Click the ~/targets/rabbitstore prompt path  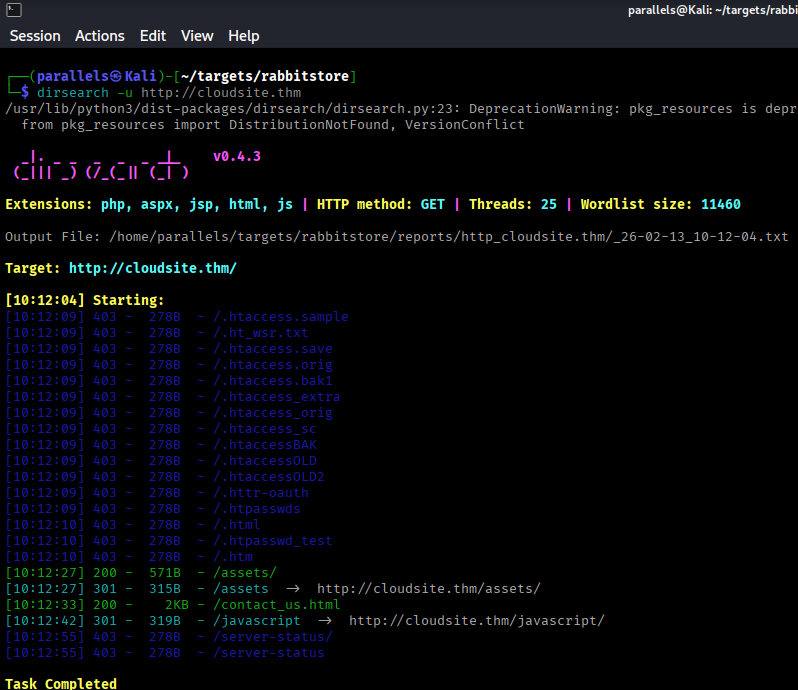tap(265, 76)
